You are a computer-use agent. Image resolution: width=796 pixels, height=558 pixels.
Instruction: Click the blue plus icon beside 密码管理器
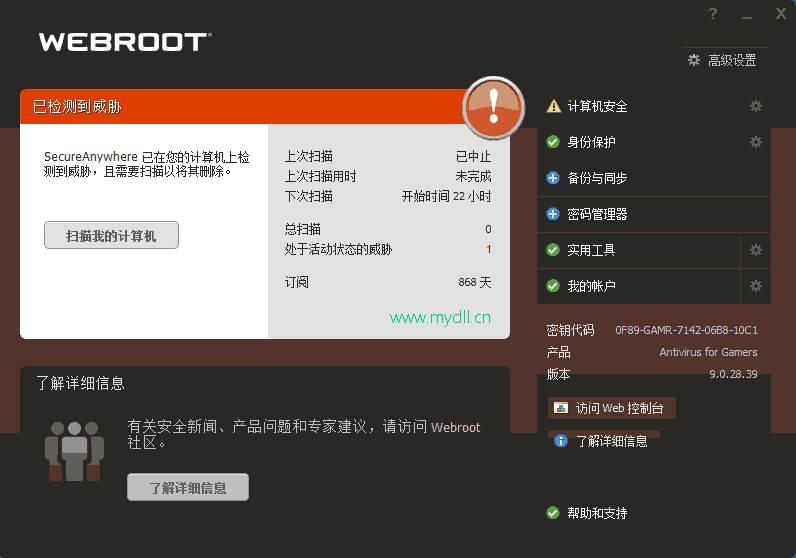tap(553, 214)
